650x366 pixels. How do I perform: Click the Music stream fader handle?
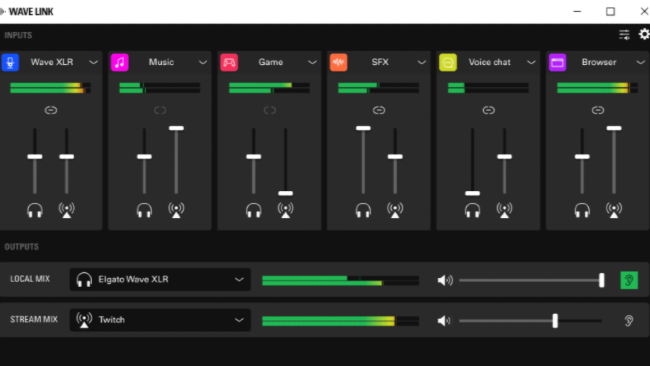coord(176,128)
